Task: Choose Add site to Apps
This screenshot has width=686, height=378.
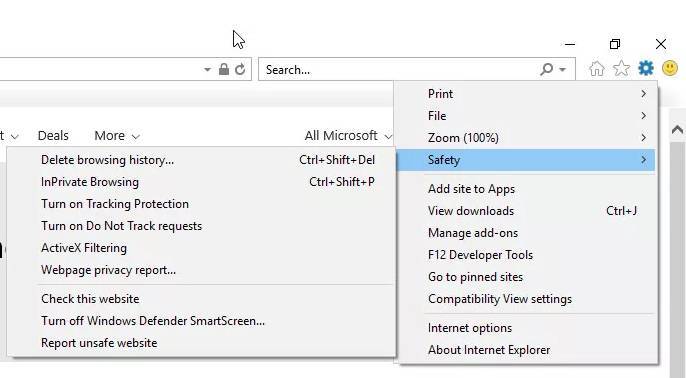Action: (x=526, y=189)
